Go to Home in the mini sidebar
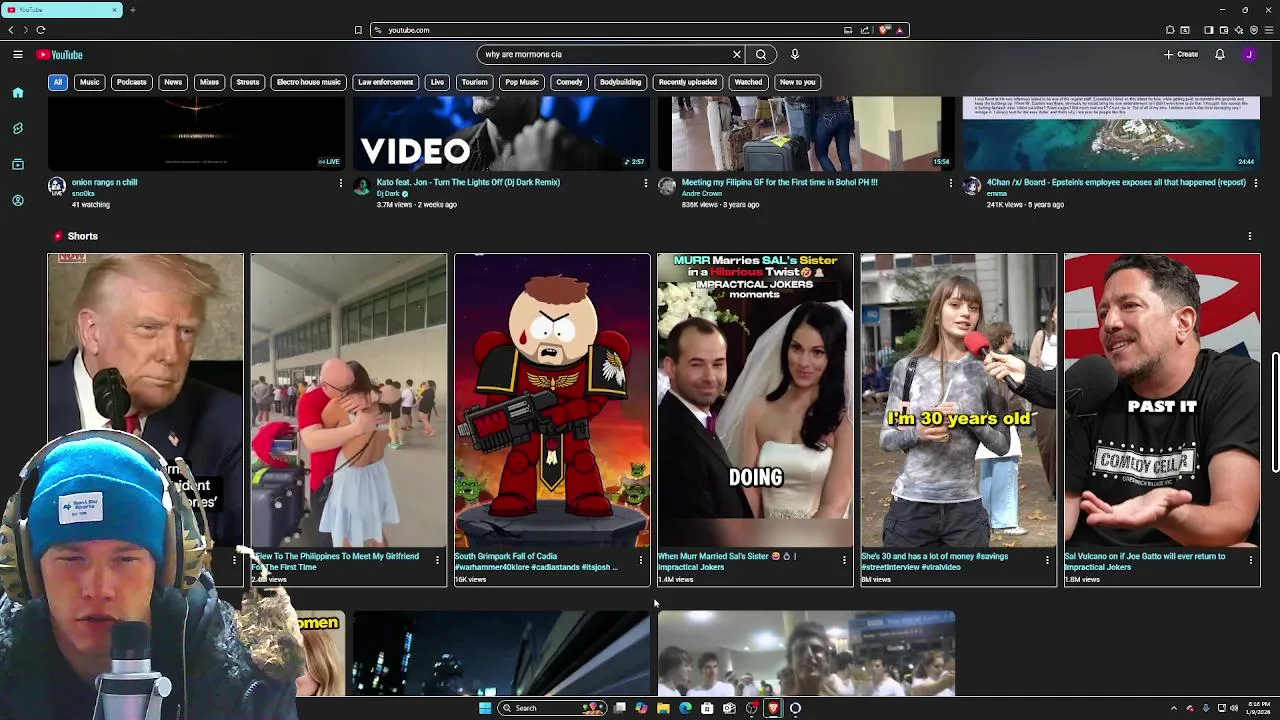The height and width of the screenshot is (720, 1280). coord(18,93)
